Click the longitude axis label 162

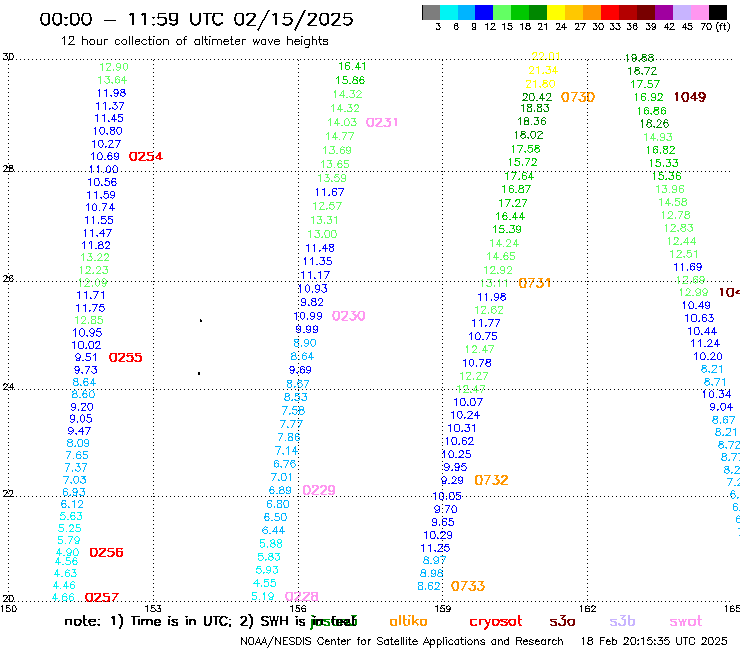tap(588, 608)
